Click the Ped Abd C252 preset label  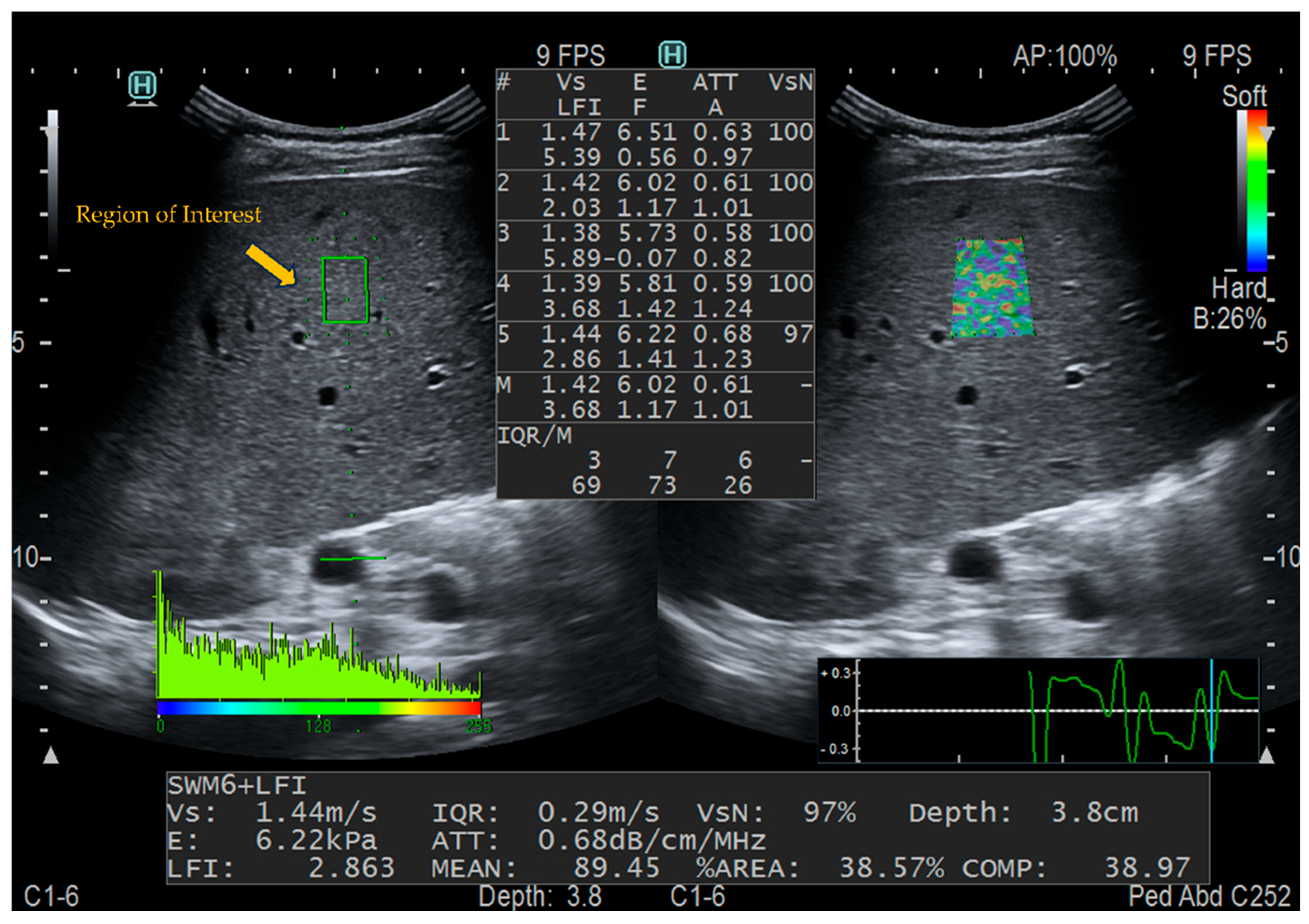click(x=1209, y=896)
